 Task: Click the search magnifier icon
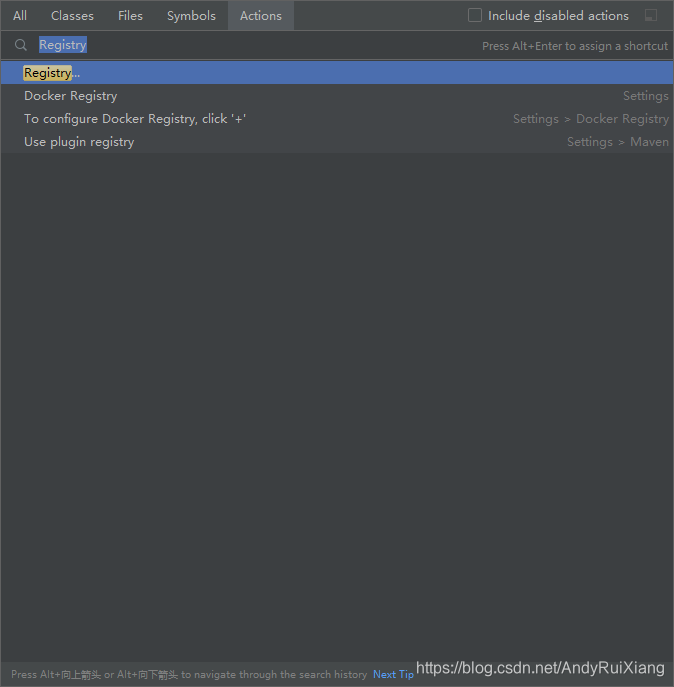tap(21, 45)
